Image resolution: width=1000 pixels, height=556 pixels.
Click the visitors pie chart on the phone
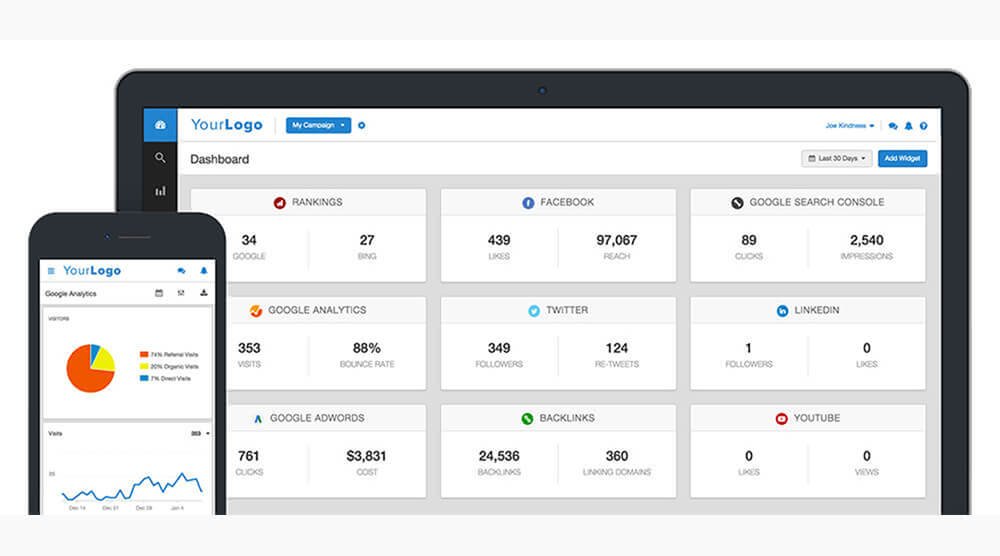91,368
